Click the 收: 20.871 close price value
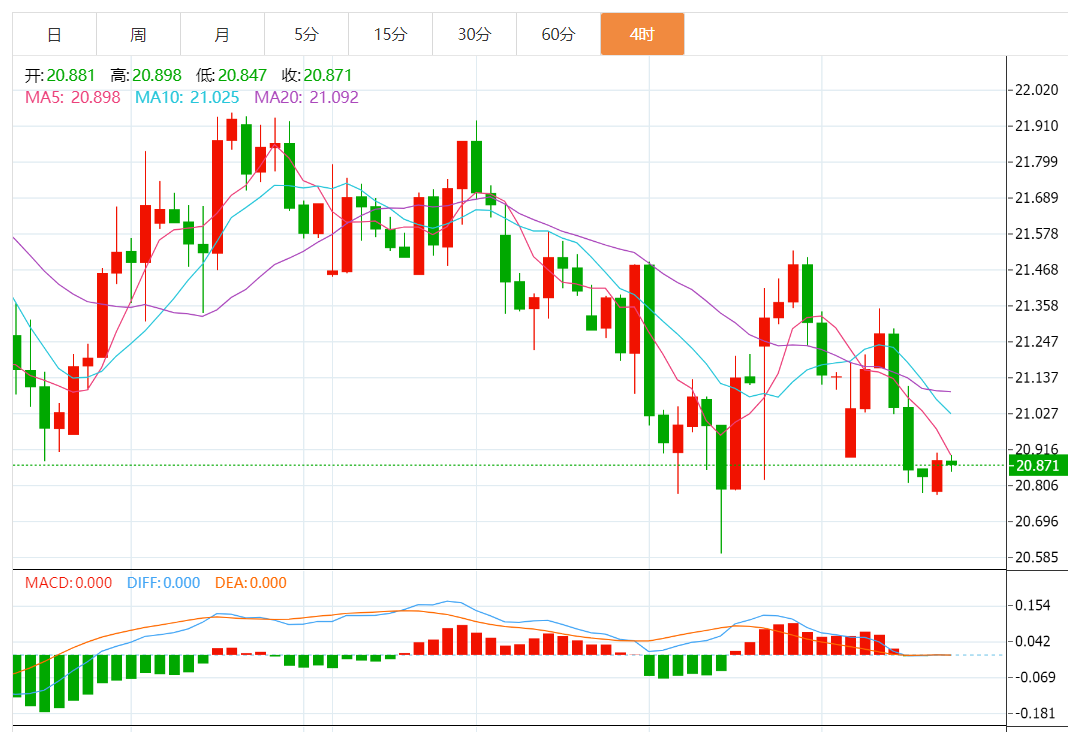 (317, 75)
